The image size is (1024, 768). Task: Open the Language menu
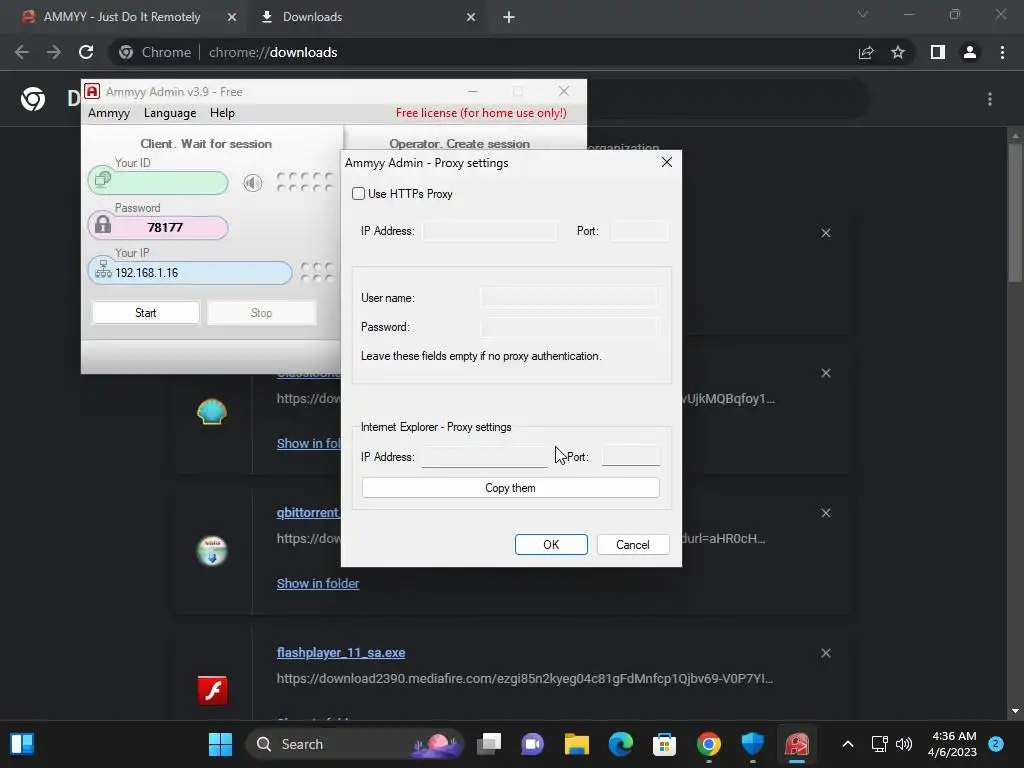coord(170,113)
